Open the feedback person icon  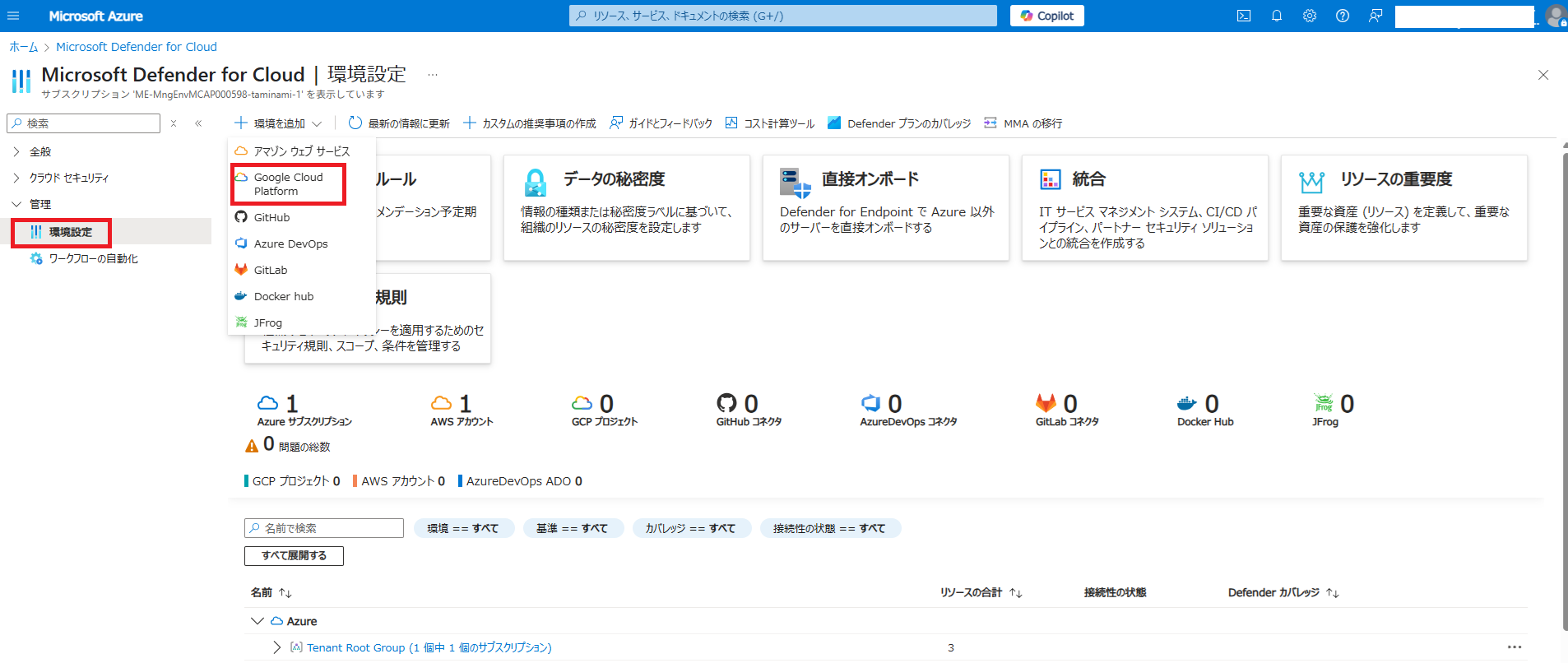(1375, 16)
